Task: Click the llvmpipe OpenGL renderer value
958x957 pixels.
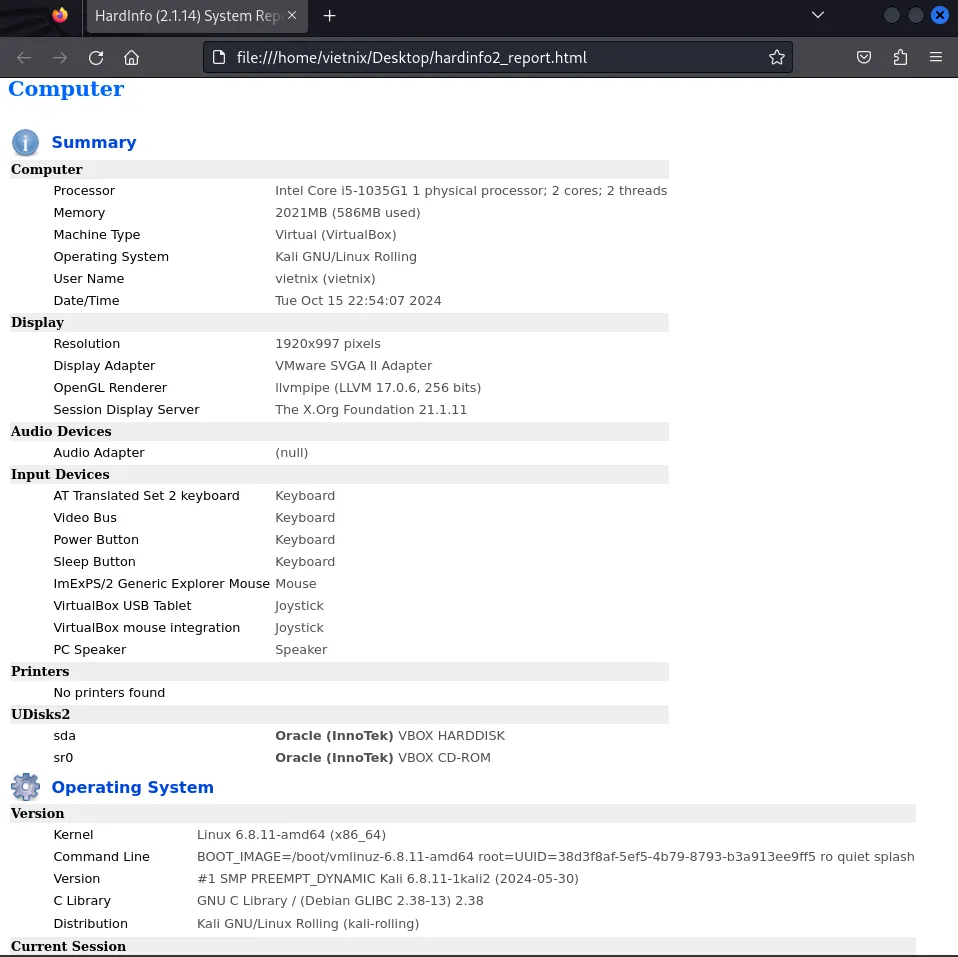Action: 378,387
